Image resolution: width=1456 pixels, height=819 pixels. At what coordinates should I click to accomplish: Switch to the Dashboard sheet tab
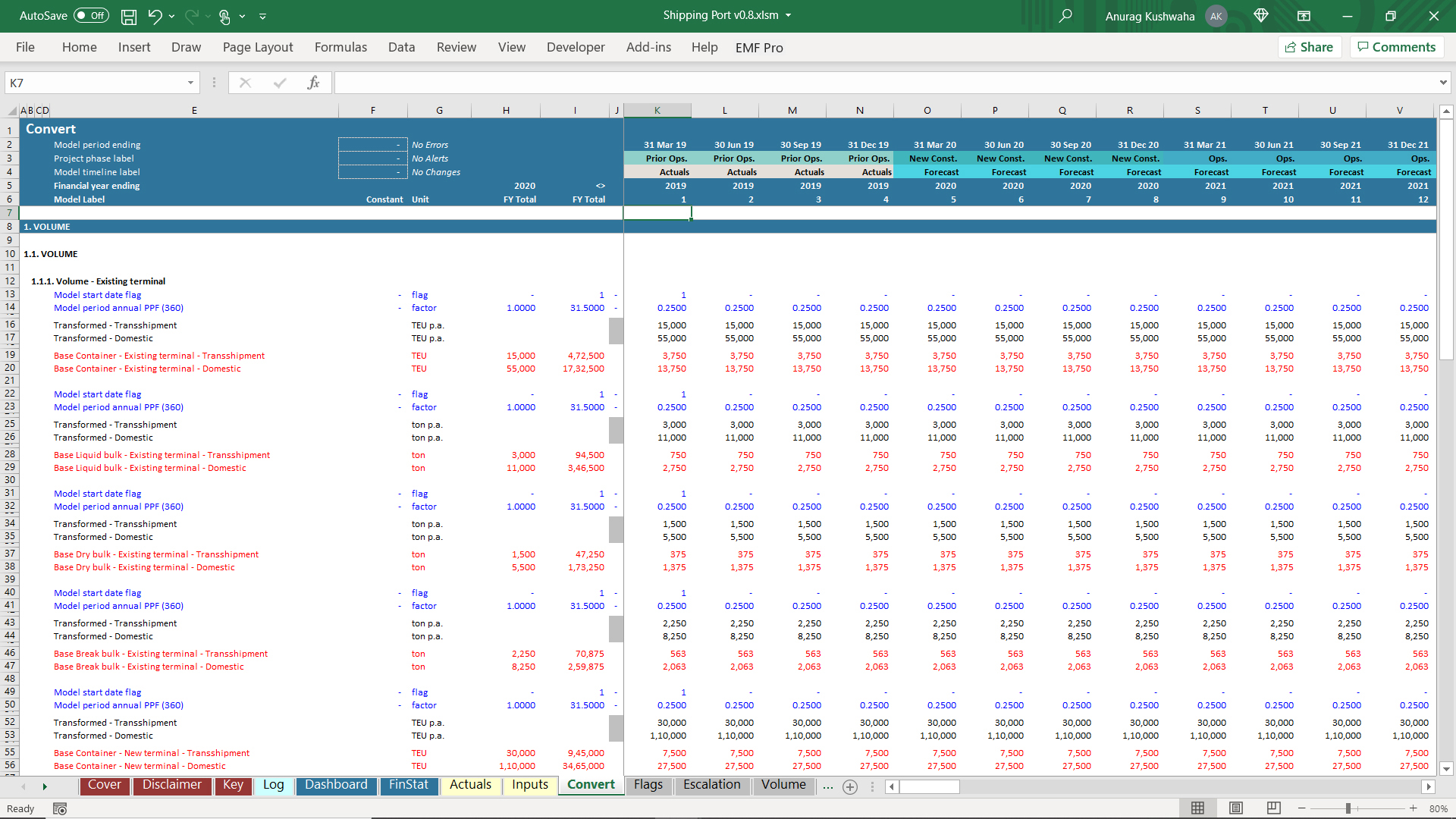point(336,785)
